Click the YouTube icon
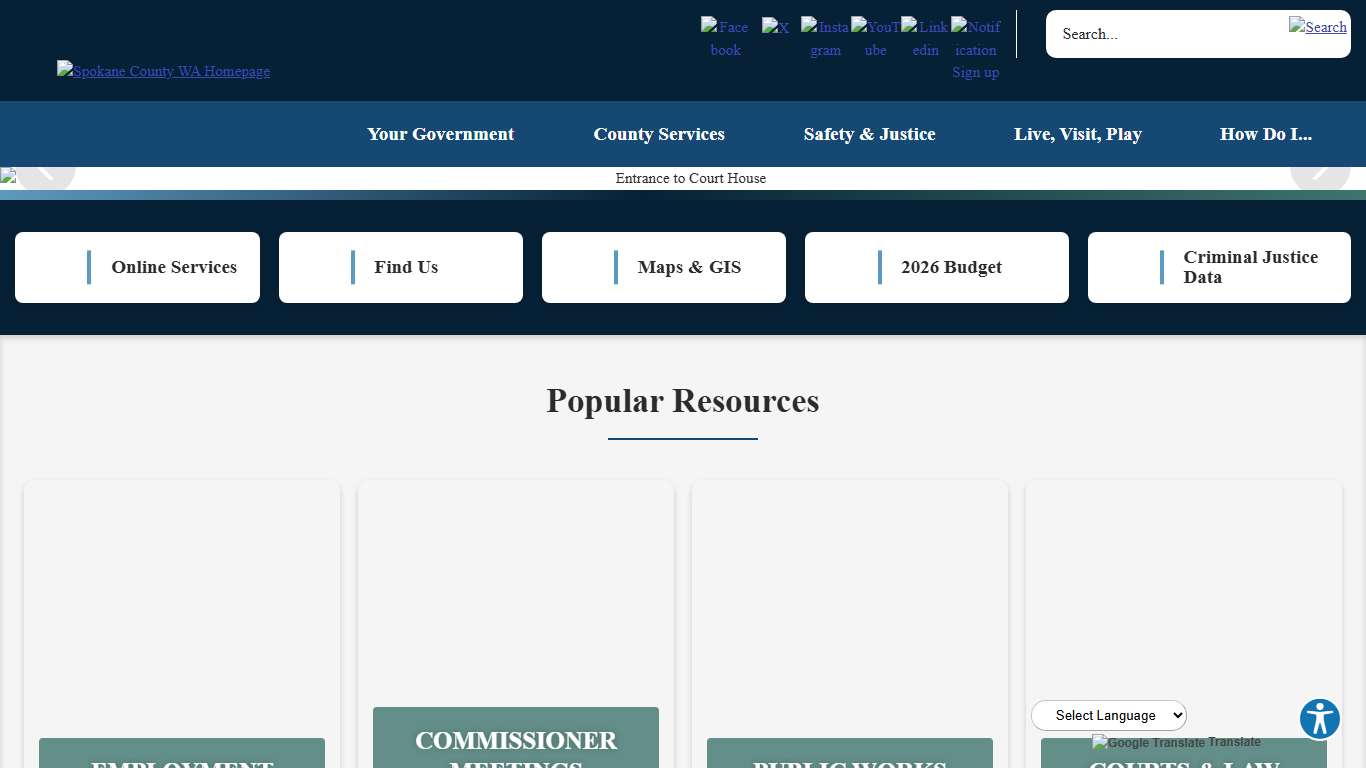Image resolution: width=1366 pixels, height=768 pixels. [x=875, y=38]
